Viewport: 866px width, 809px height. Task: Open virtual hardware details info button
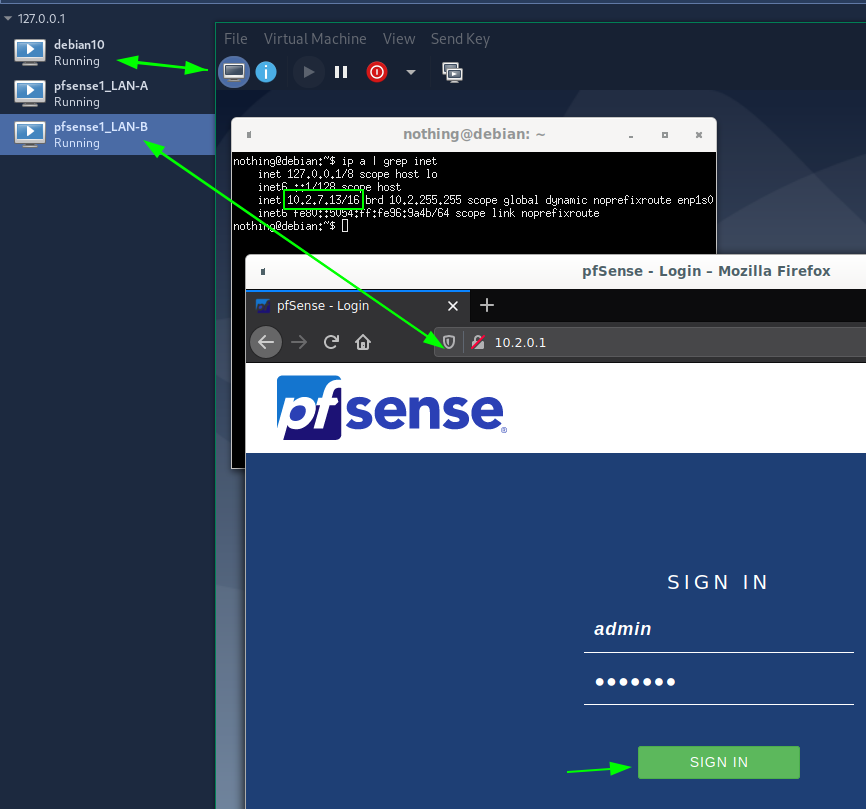coord(266,72)
